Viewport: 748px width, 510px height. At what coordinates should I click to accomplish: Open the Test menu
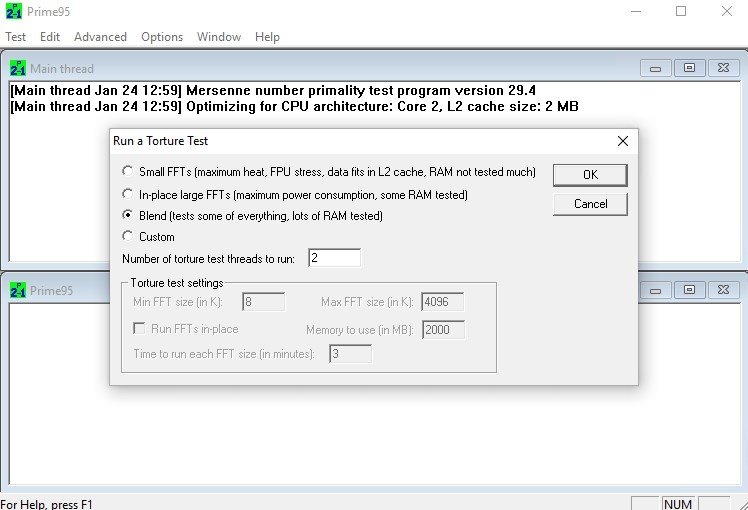[x=16, y=37]
